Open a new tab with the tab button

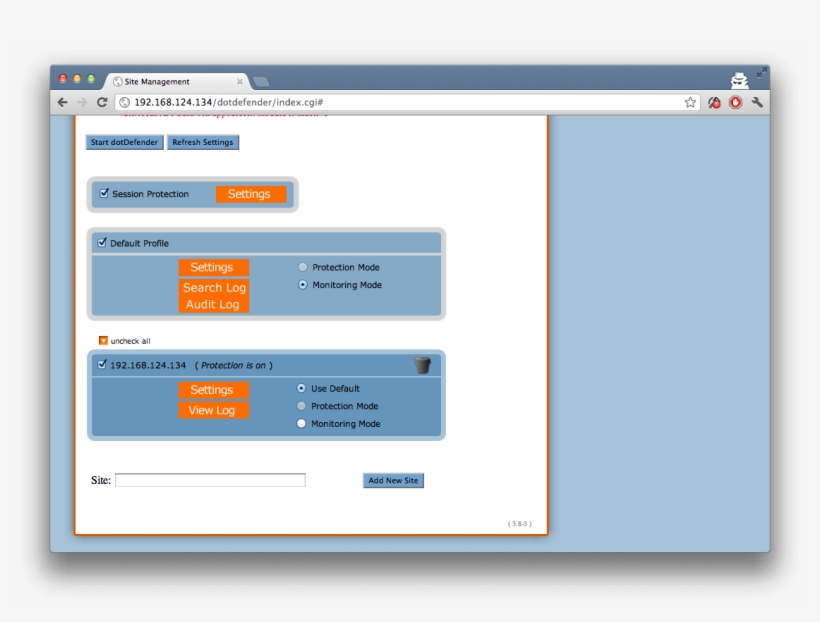click(260, 82)
